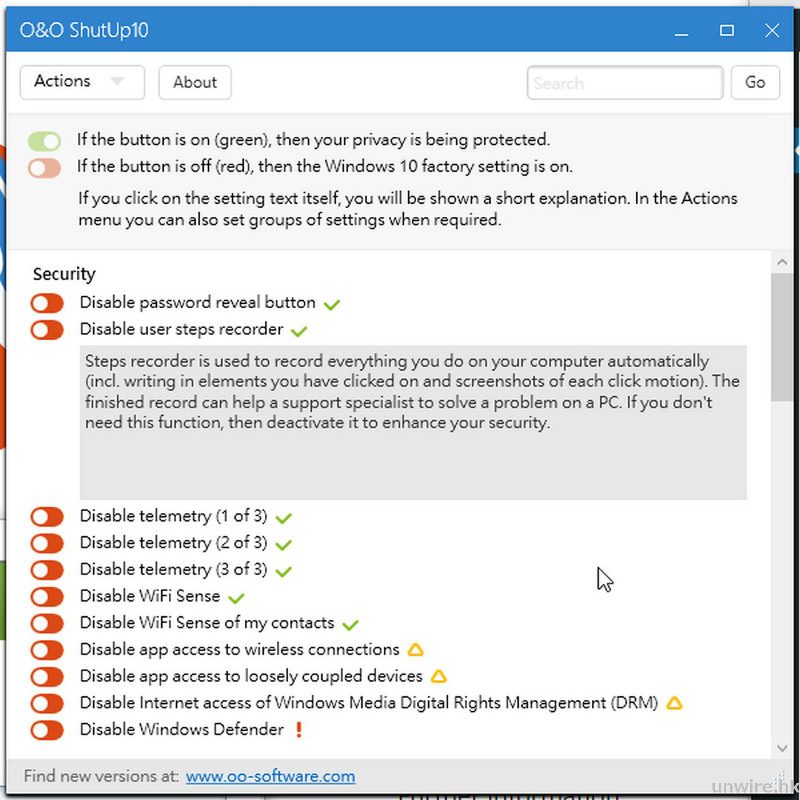800x800 pixels.
Task: Toggle the Disable Windows Defender switch
Action: coord(47,730)
